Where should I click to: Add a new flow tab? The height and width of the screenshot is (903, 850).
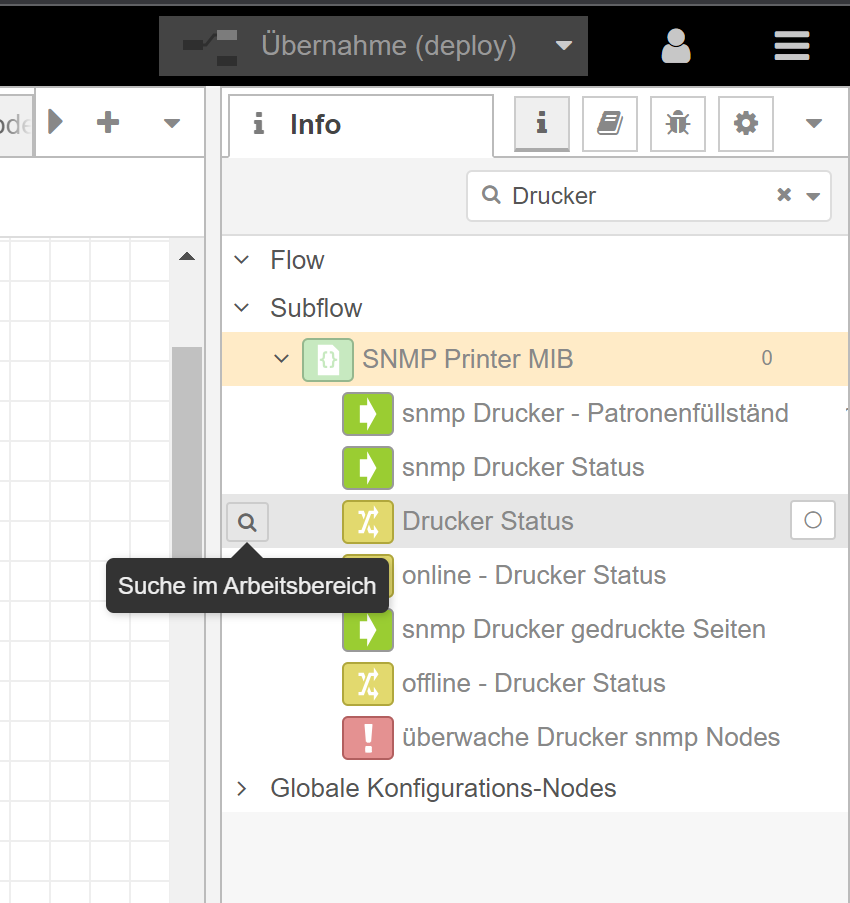point(108,122)
